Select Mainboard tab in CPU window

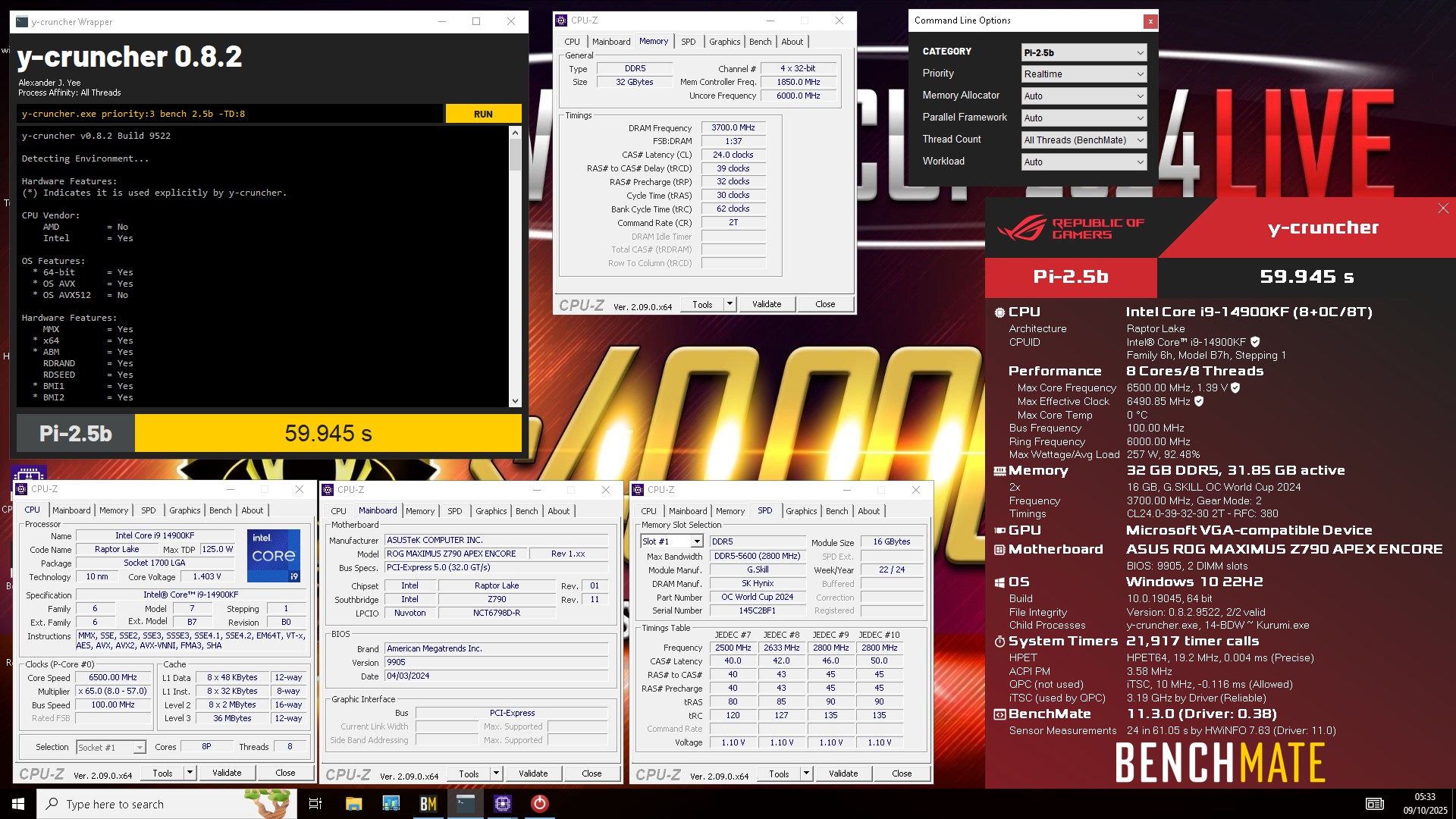[71, 510]
